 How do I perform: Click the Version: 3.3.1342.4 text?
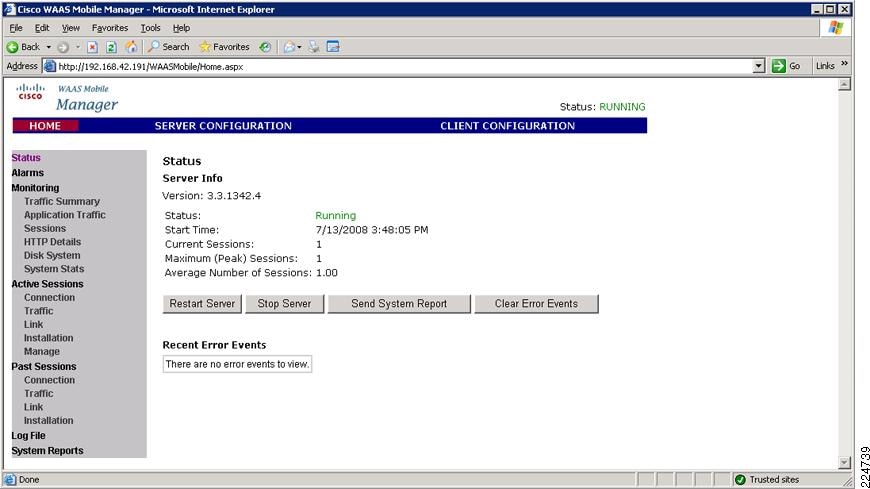(x=211, y=196)
